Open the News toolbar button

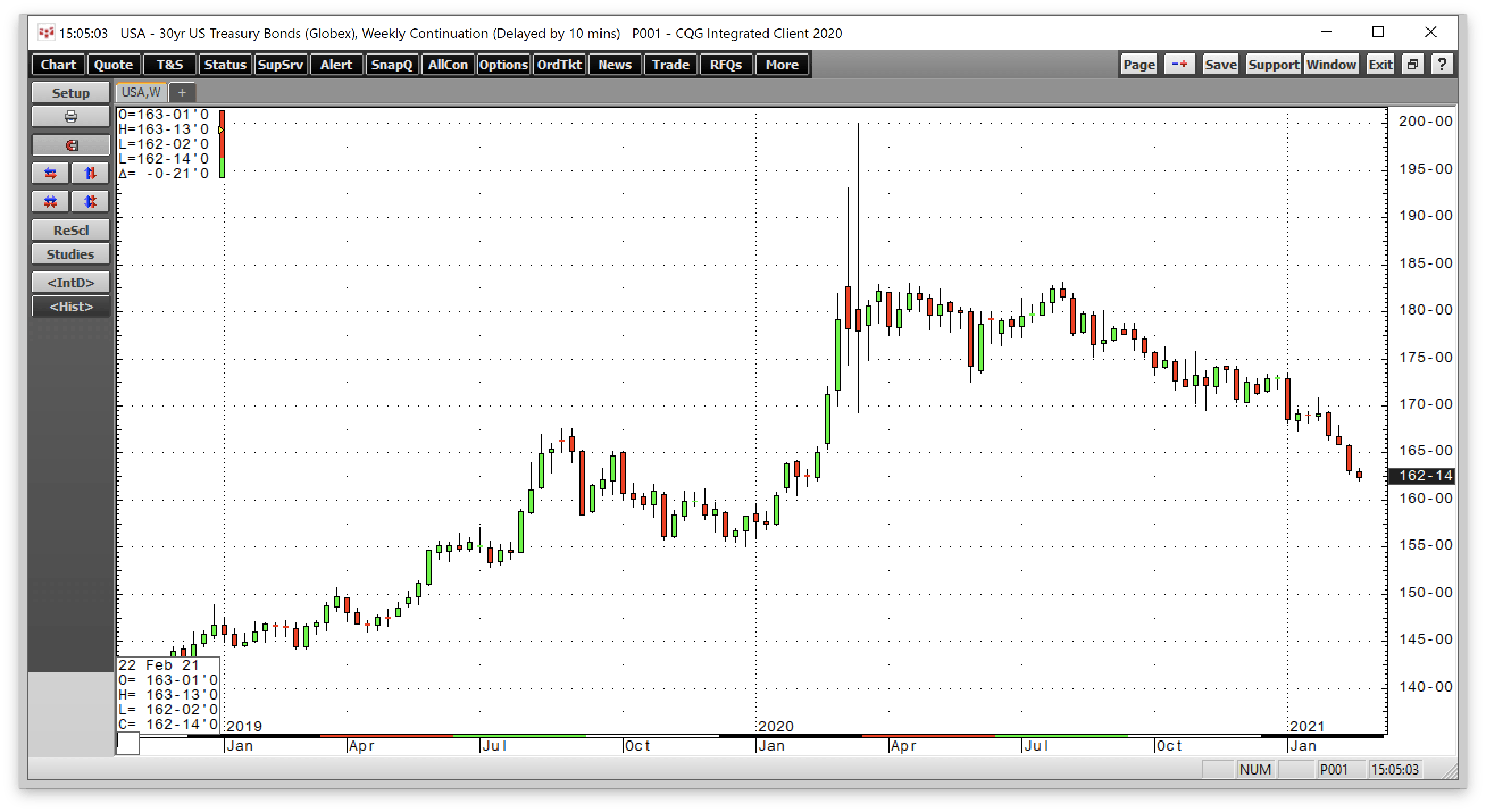[x=615, y=65]
